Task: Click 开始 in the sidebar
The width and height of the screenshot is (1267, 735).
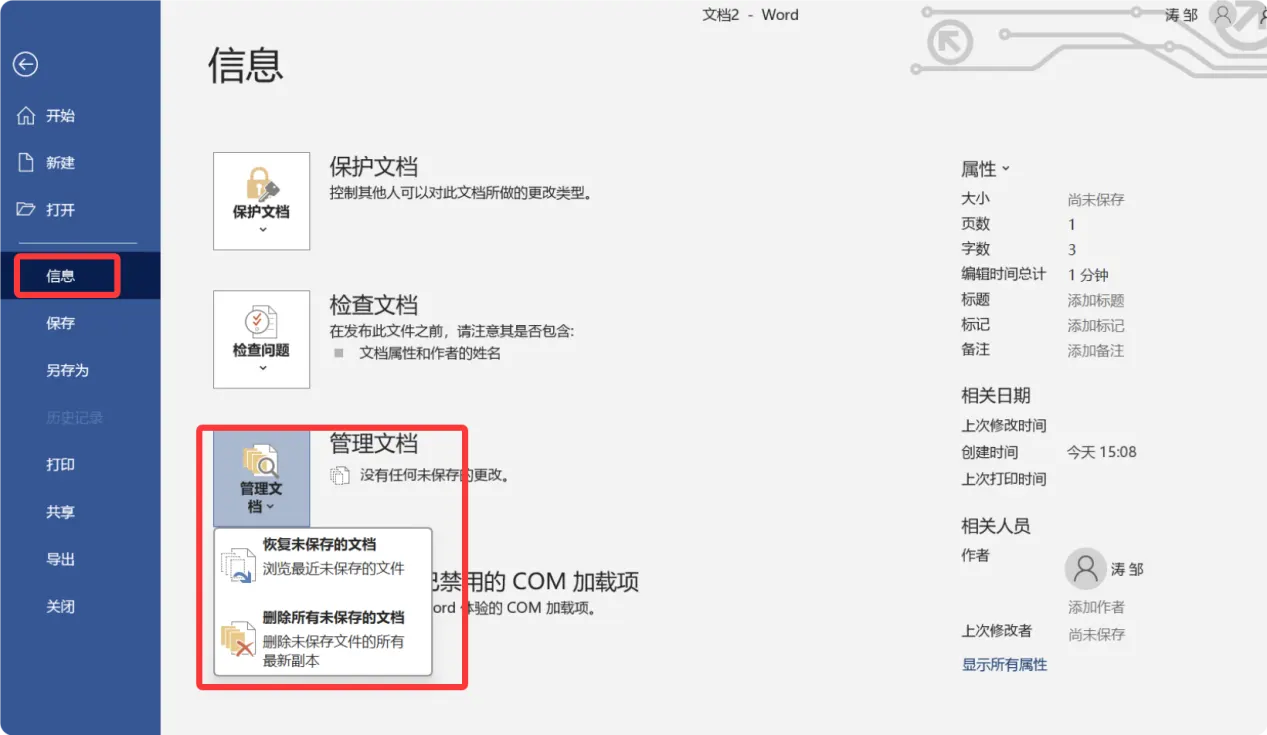Action: tap(80, 116)
